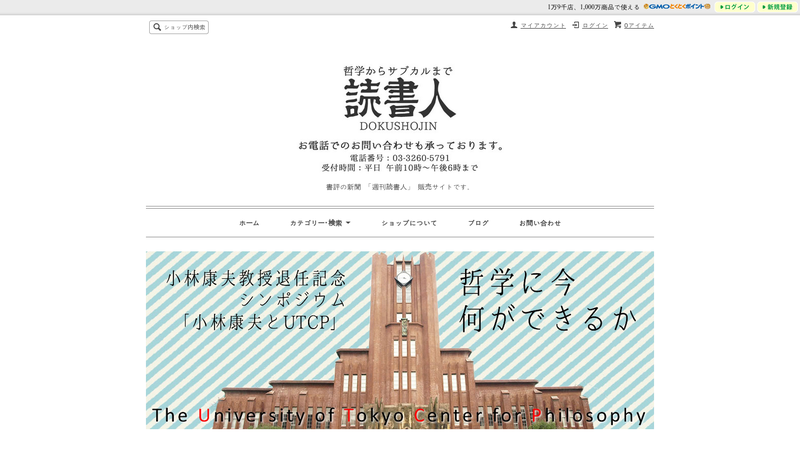Click the login arrow icon
800x450 pixels.
(576, 25)
